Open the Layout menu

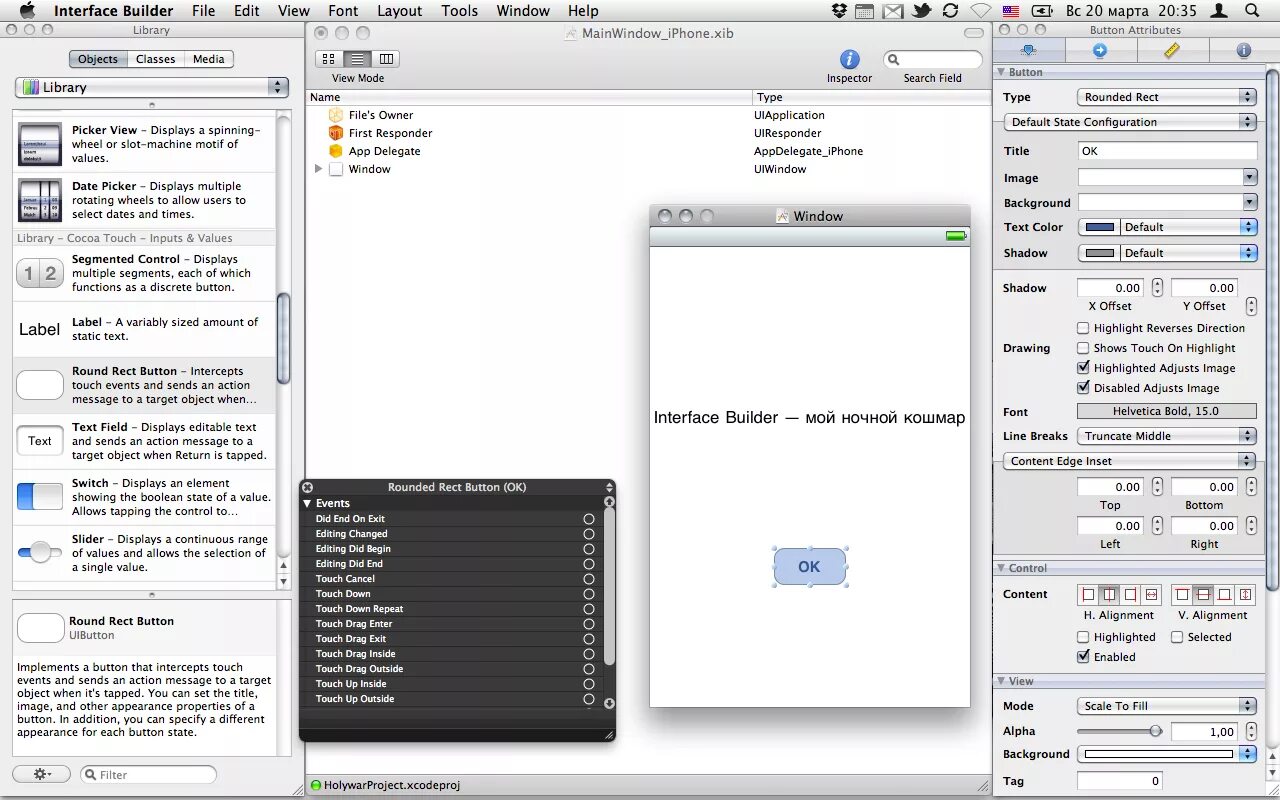(x=399, y=11)
